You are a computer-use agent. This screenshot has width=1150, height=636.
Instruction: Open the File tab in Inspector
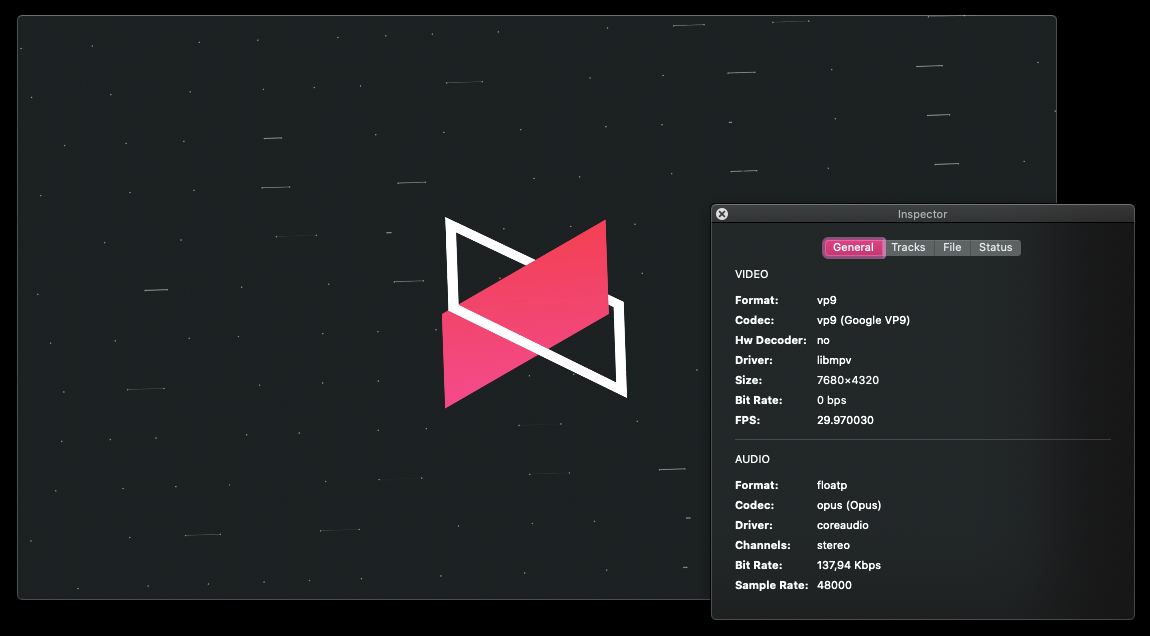952,248
